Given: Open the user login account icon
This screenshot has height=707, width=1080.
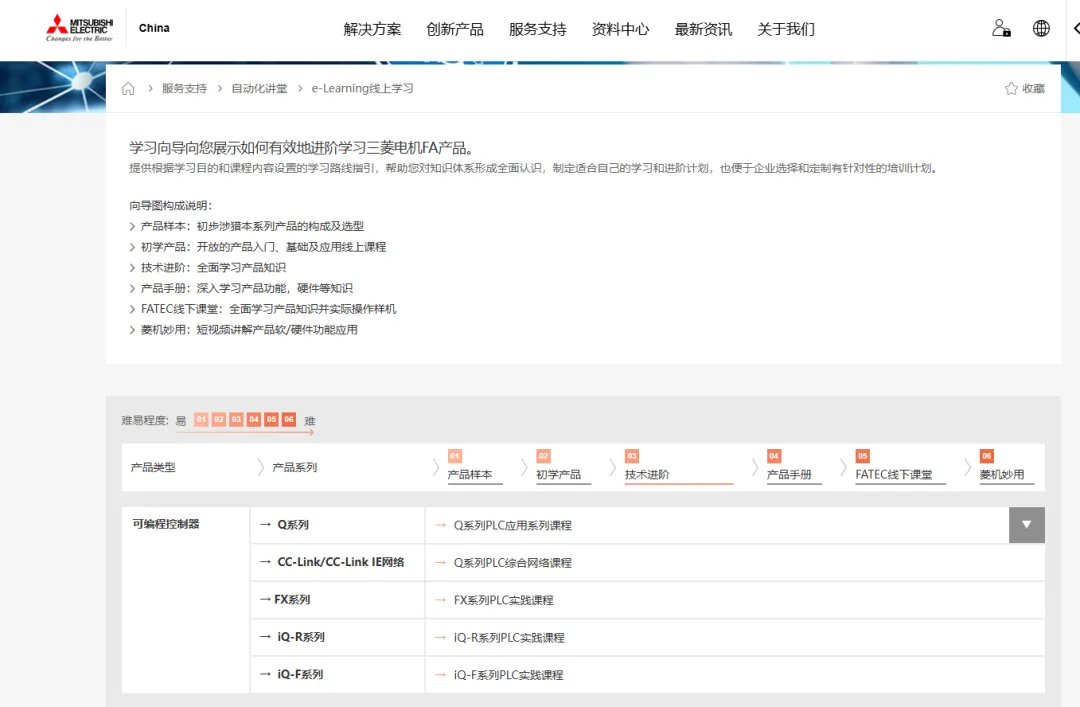Looking at the screenshot, I should point(1001,28).
